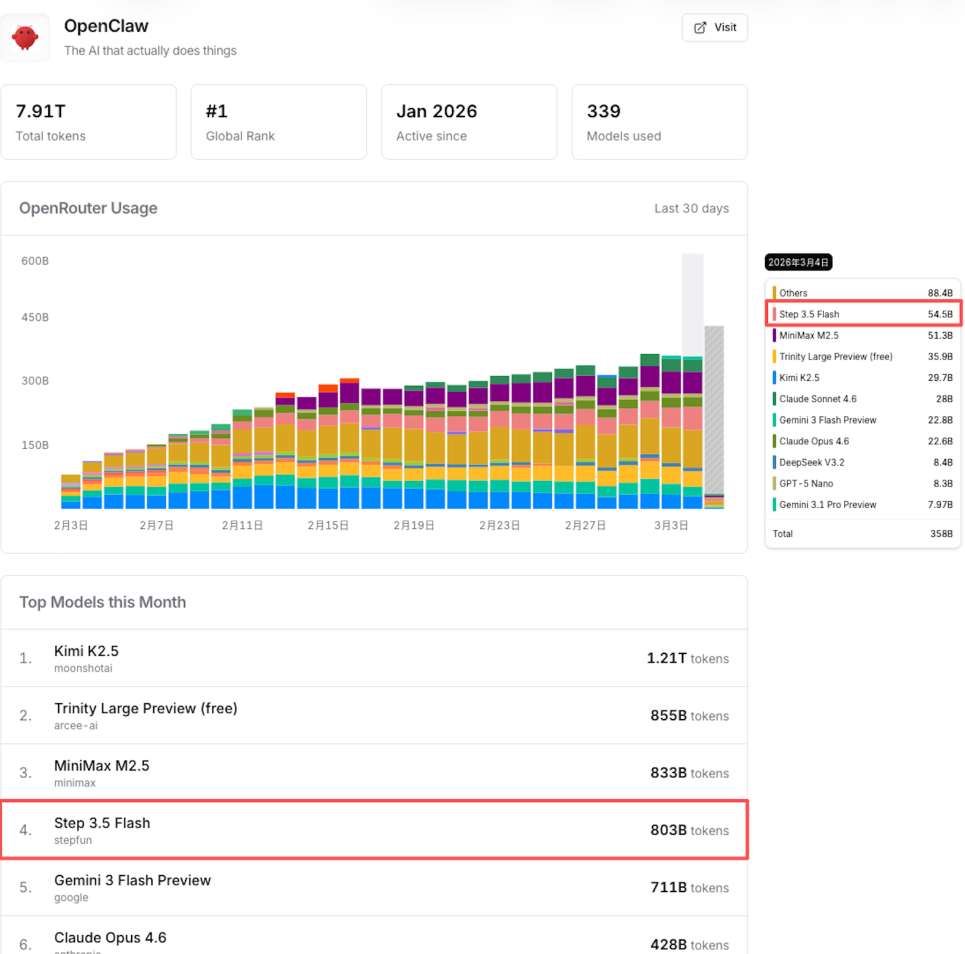Click the Kimi K2.5 blue legend swatch
This screenshot has height=954, width=965.
pyautogui.click(x=774, y=378)
